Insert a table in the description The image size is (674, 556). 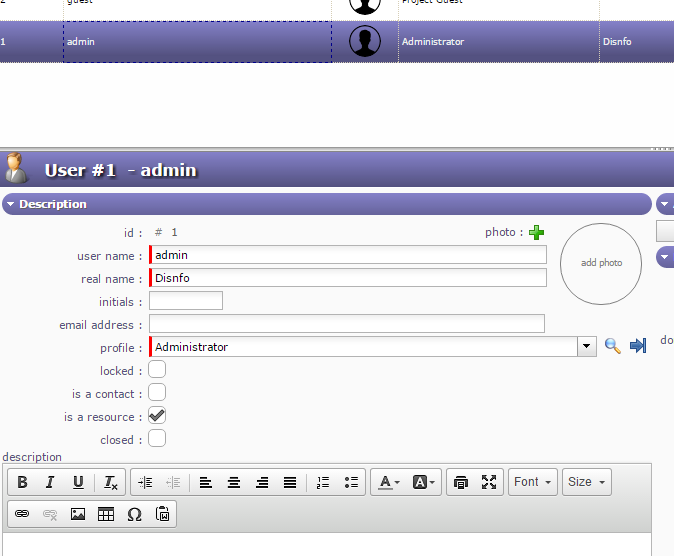(106, 514)
